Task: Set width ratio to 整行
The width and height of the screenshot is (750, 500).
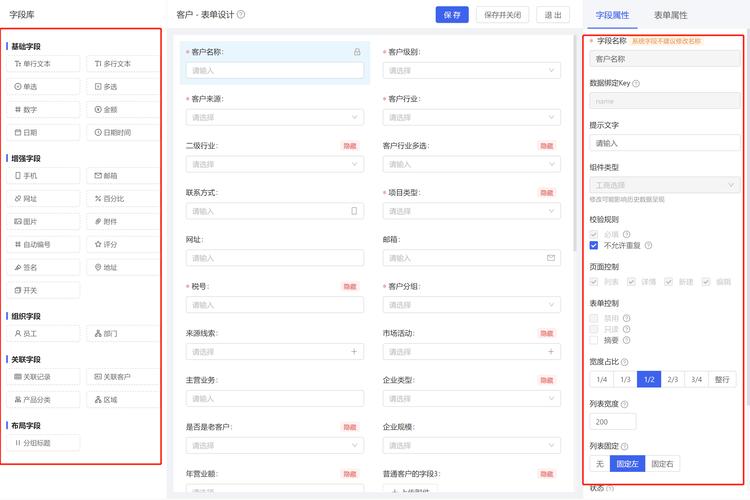Action: (x=722, y=379)
